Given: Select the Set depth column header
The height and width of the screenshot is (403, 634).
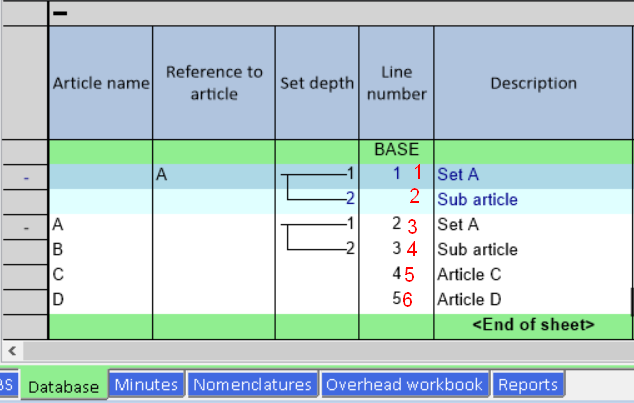Looking at the screenshot, I should tap(316, 84).
